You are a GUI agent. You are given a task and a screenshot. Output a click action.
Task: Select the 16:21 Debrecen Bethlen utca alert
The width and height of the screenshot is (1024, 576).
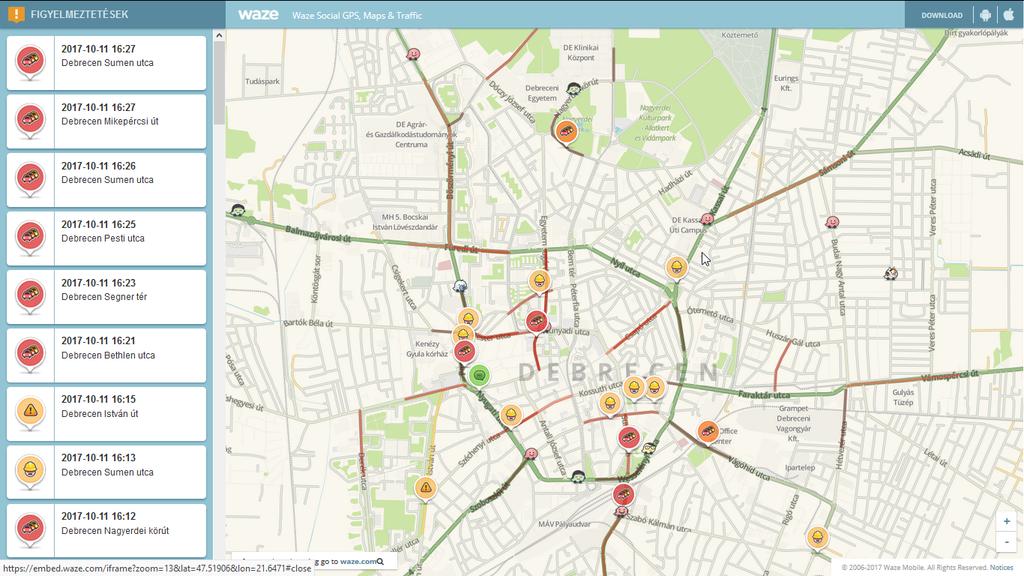click(x=106, y=355)
